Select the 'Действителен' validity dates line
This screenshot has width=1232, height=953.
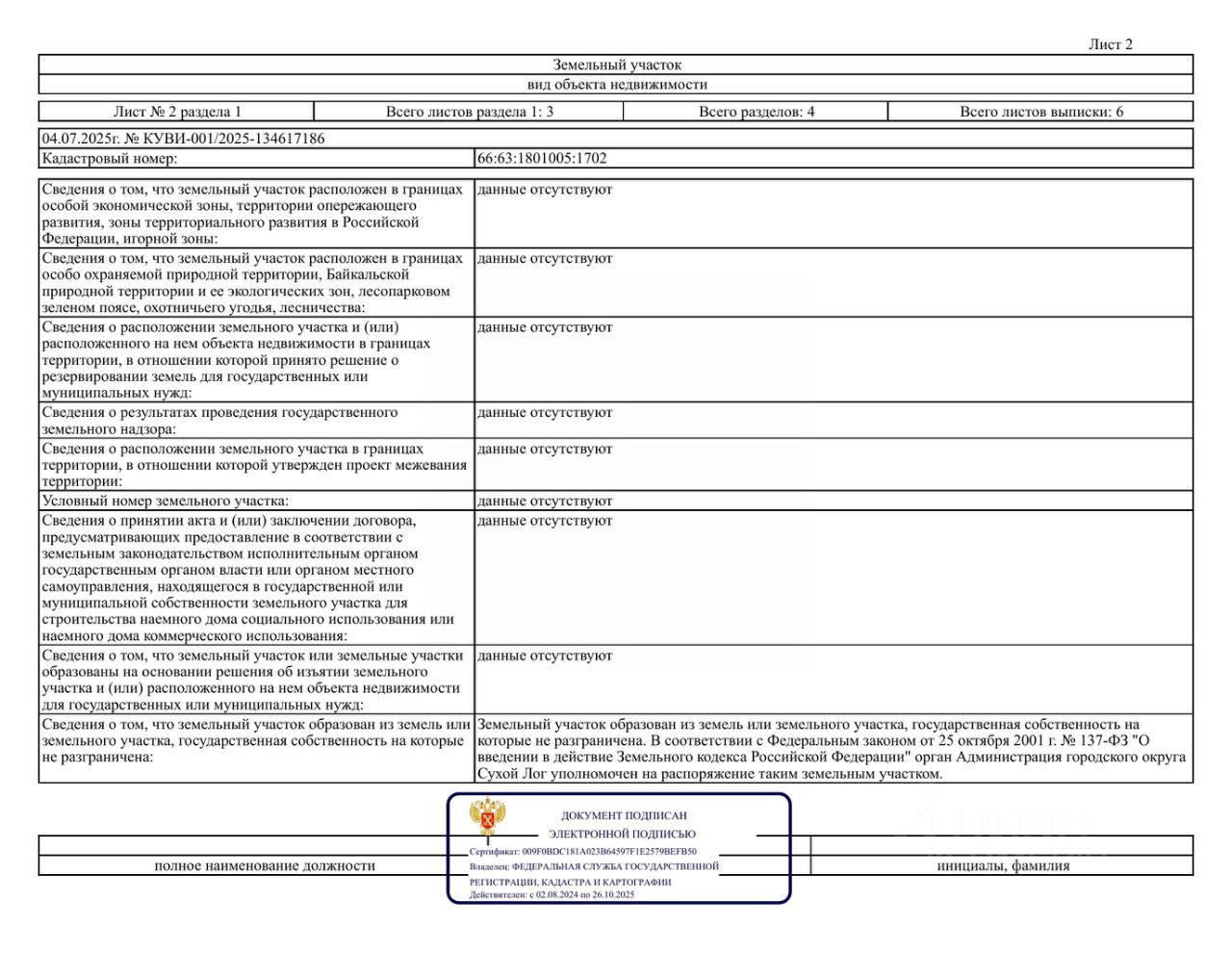tap(552, 895)
